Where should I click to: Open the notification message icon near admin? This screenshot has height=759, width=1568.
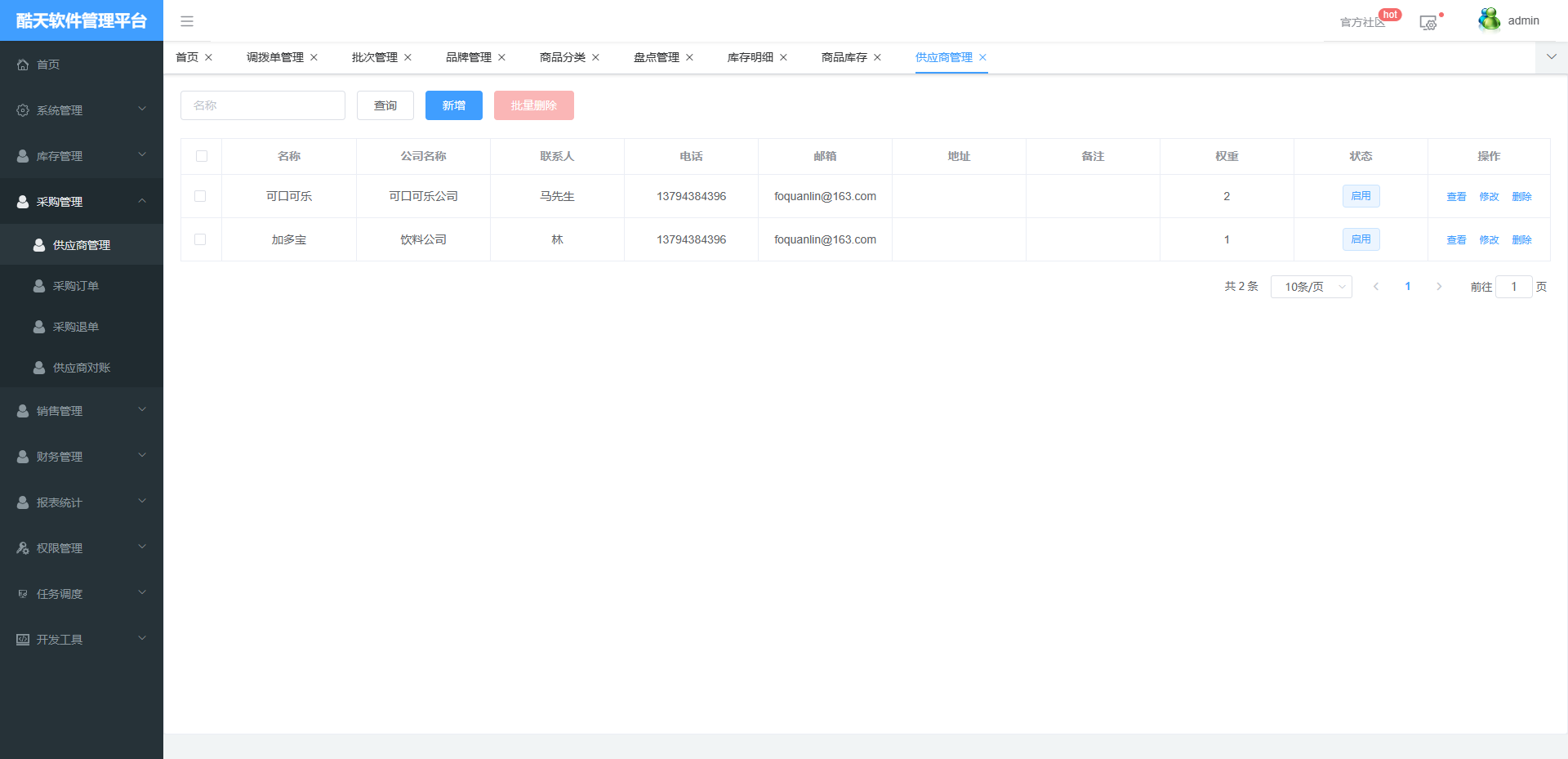click(x=1428, y=23)
